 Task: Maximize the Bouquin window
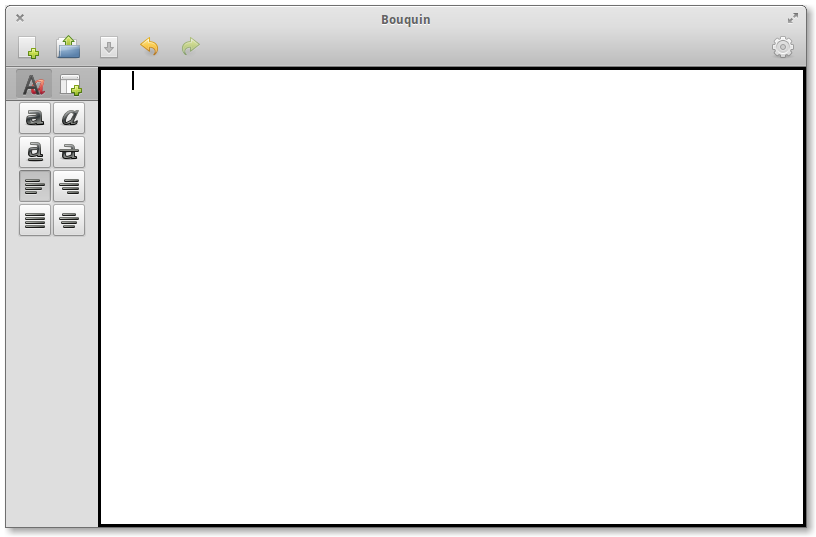pyautogui.click(x=793, y=18)
